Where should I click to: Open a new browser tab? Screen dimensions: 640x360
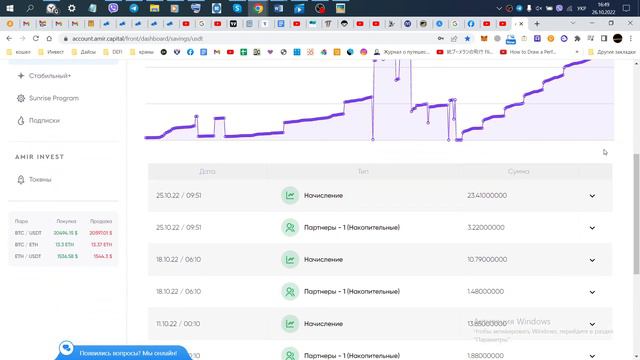click(537, 24)
